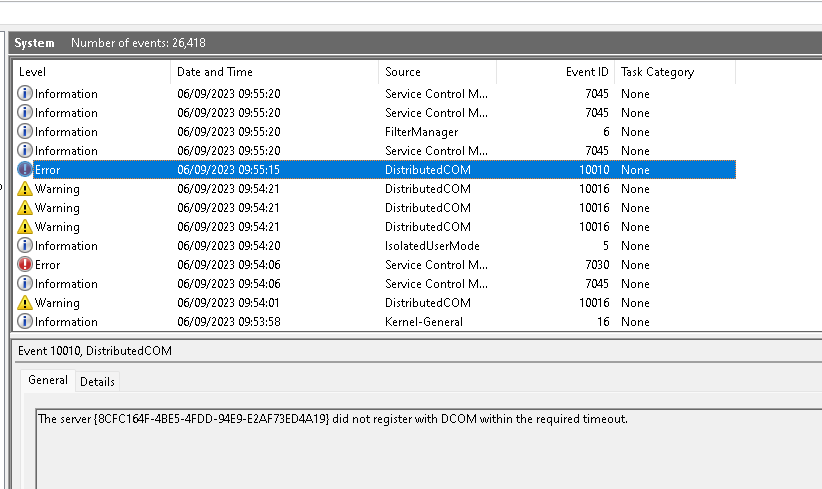Click the Number of events: 26,418 label
The image size is (822, 489).
(x=138, y=43)
